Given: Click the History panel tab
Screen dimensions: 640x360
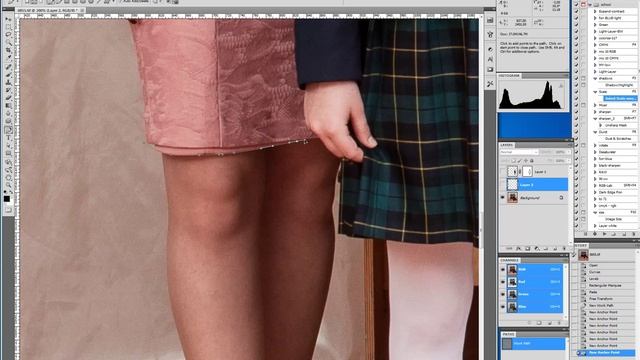Looking at the screenshot, I should 580,246.
